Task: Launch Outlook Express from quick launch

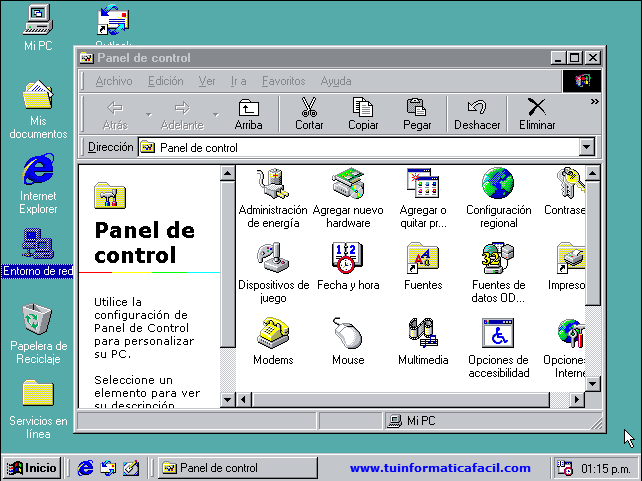Action: (x=109, y=468)
